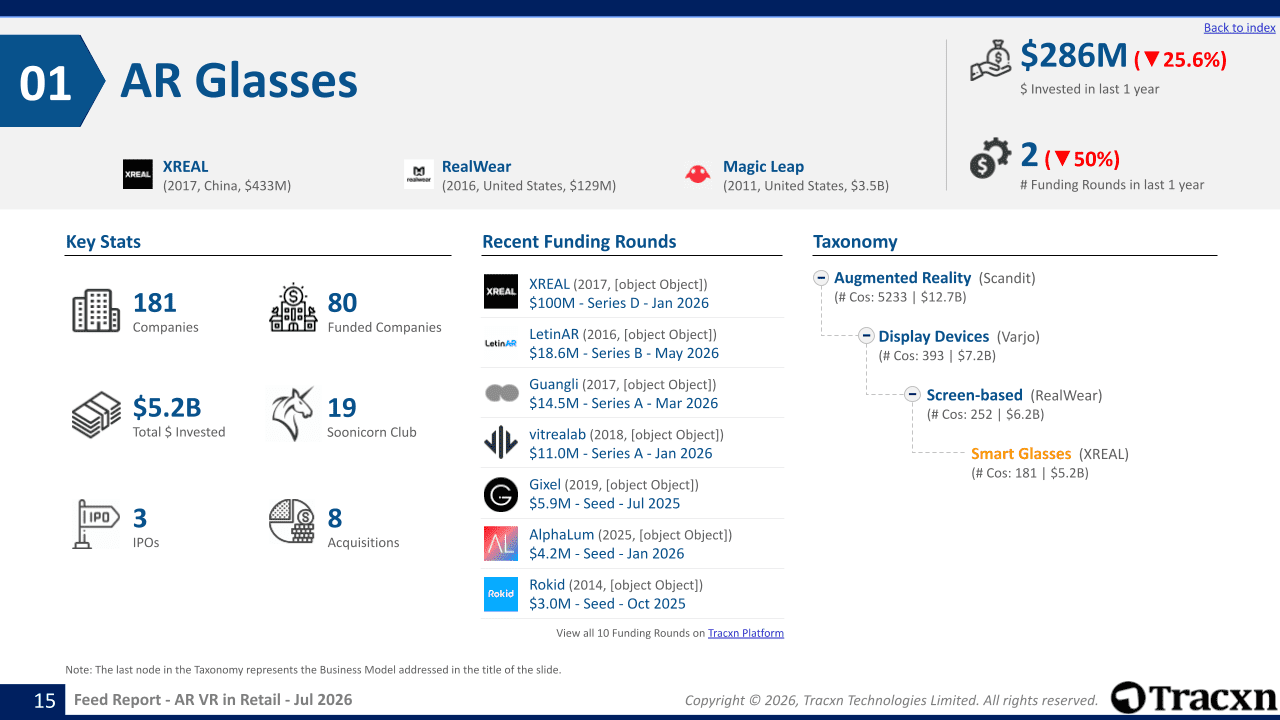1280x720 pixels.
Task: Open the XREAL company name in header
Action: 186,167
